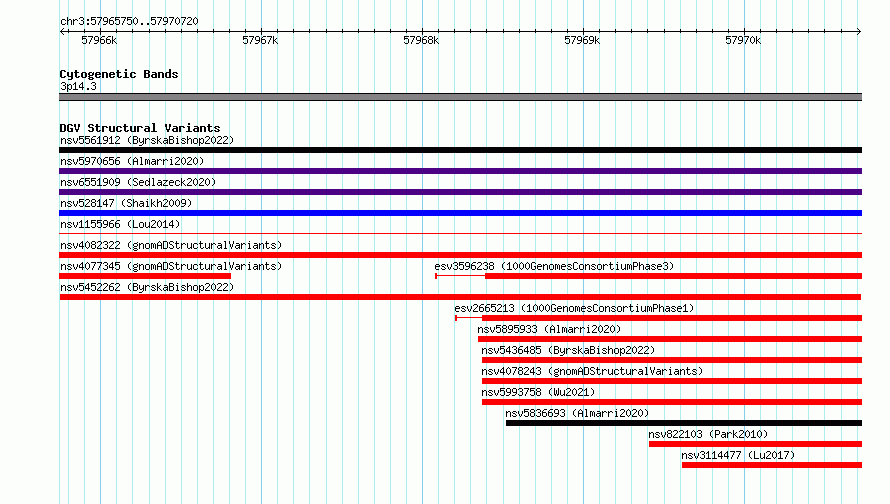Click the red bar of nsv3114477
The width and height of the screenshot is (890, 504).
click(x=772, y=465)
